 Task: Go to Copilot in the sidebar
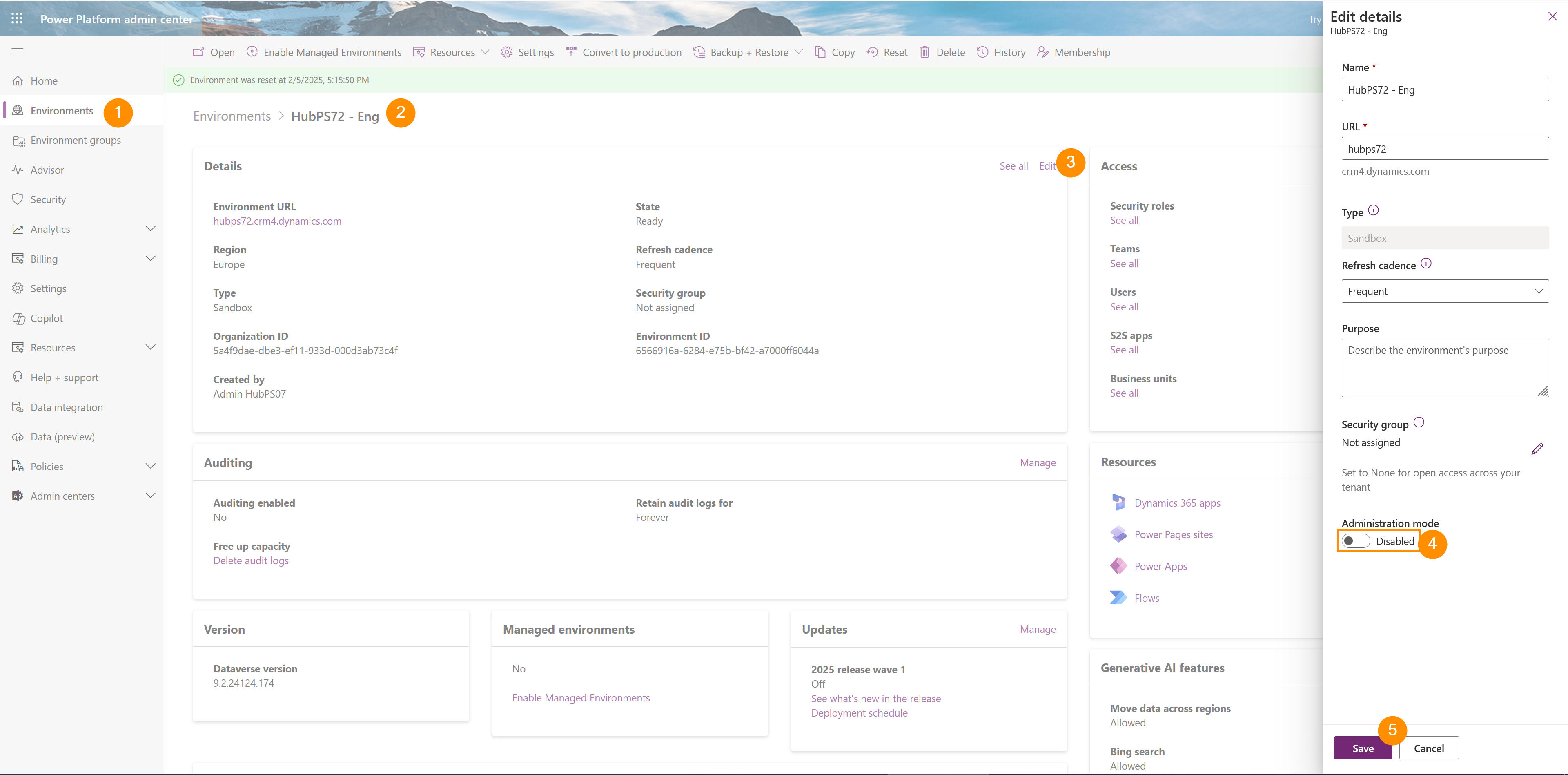[x=47, y=318]
